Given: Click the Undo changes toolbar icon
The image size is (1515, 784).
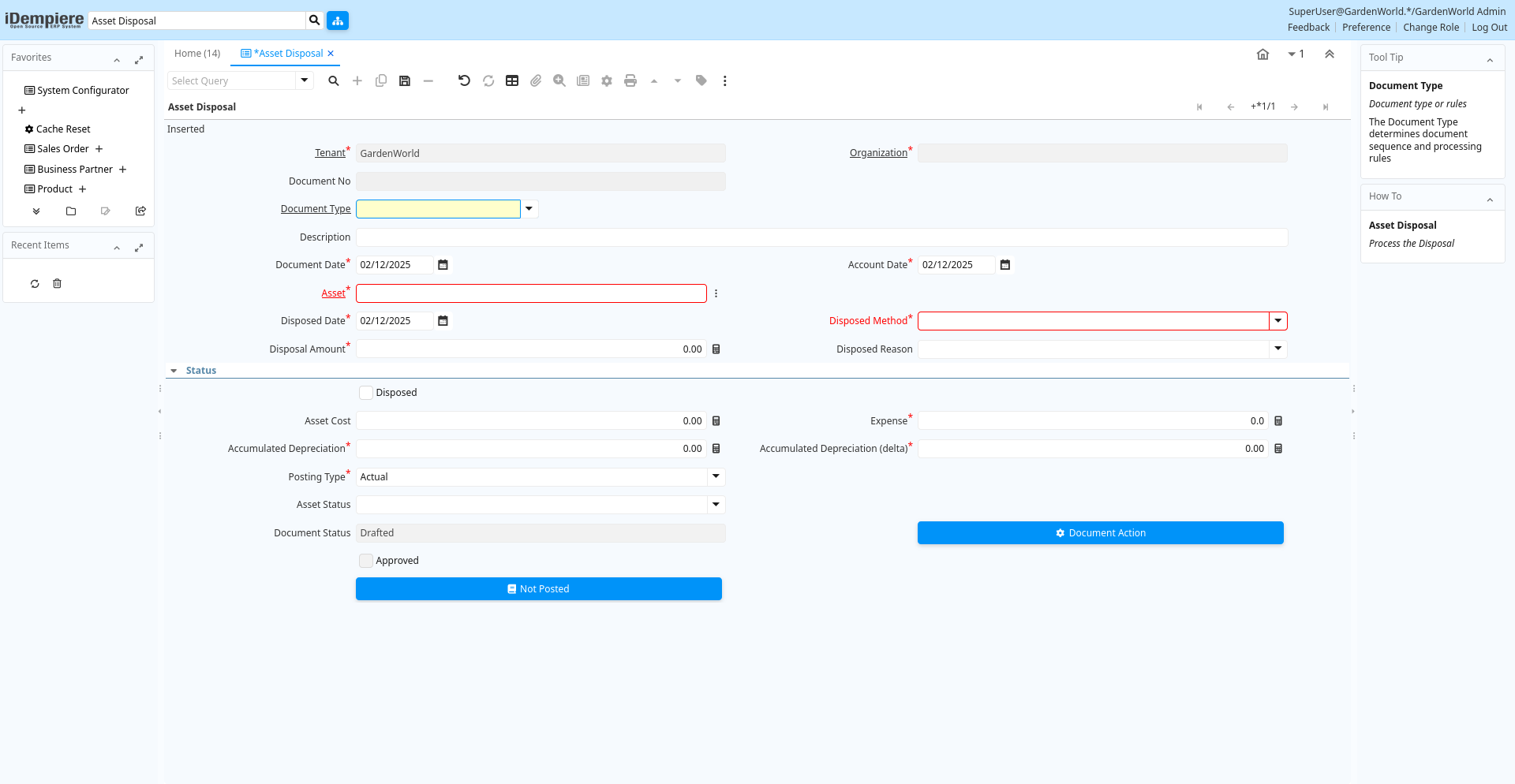Looking at the screenshot, I should pyautogui.click(x=464, y=80).
